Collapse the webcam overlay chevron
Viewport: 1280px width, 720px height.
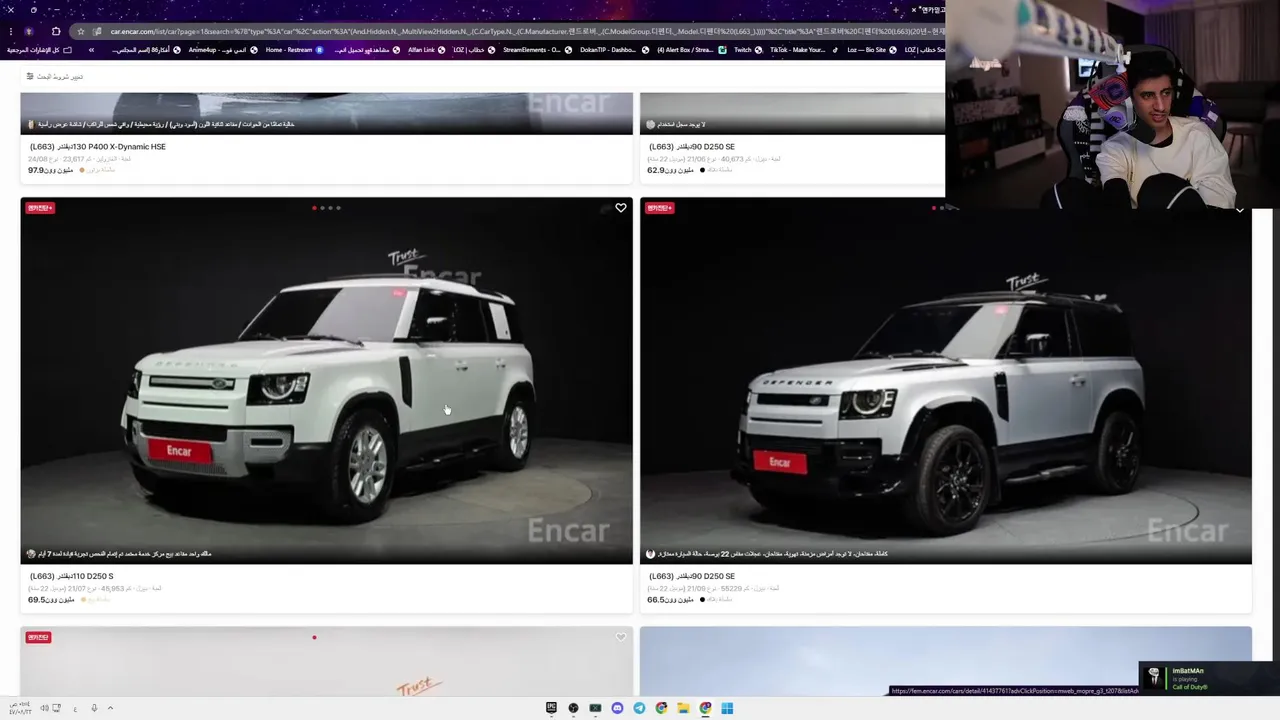click(x=1240, y=211)
